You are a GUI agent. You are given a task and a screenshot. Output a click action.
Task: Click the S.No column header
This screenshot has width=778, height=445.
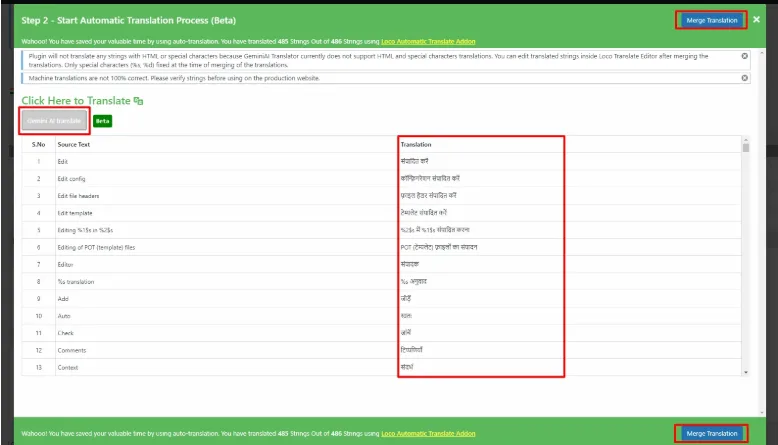[x=38, y=144]
